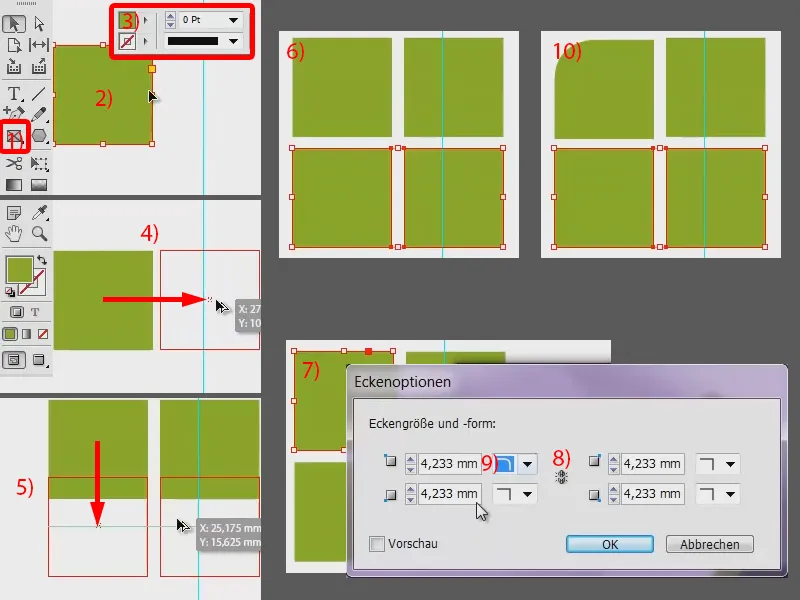The width and height of the screenshot is (800, 600).
Task: Click top-right corner size stepper
Action: pyautogui.click(x=614, y=464)
